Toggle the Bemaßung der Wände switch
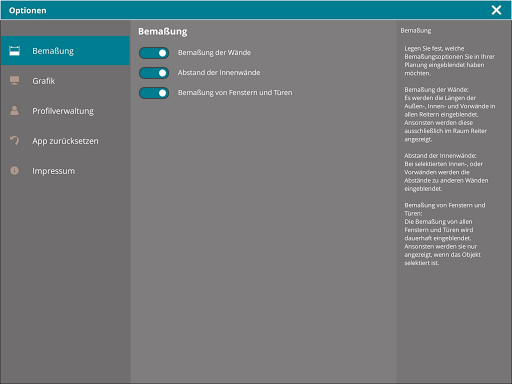The image size is (512, 384). pos(154,53)
